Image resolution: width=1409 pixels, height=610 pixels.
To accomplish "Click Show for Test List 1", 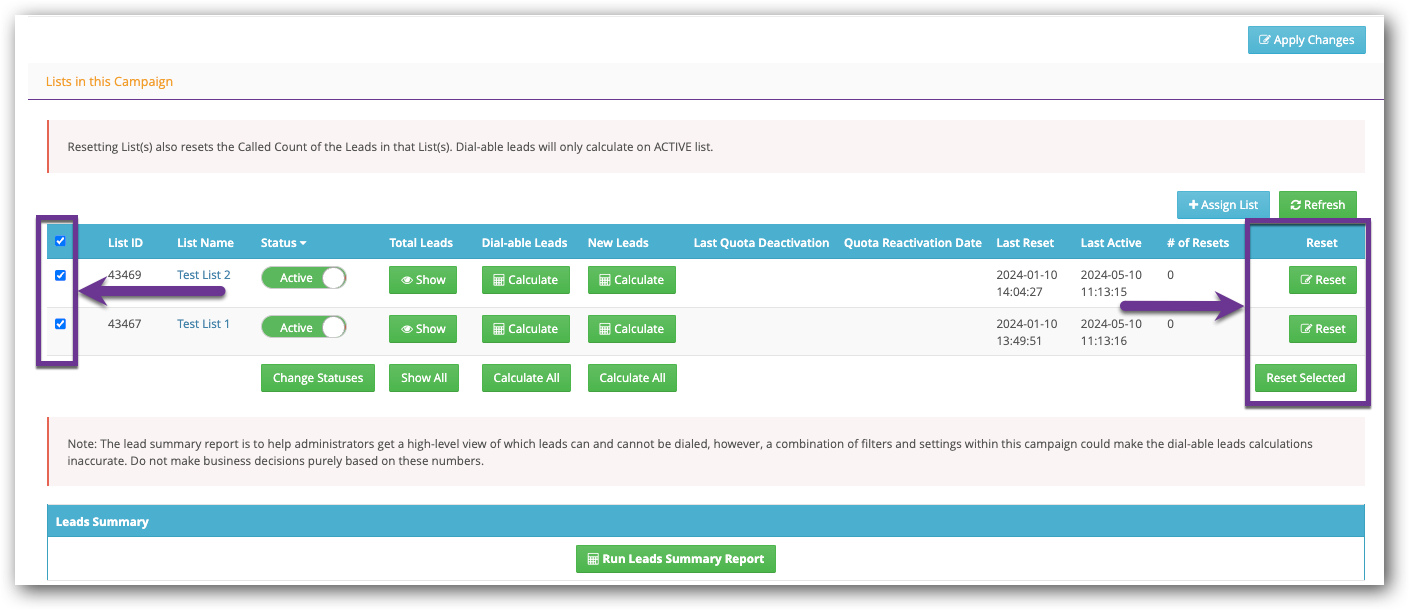I will pos(423,329).
